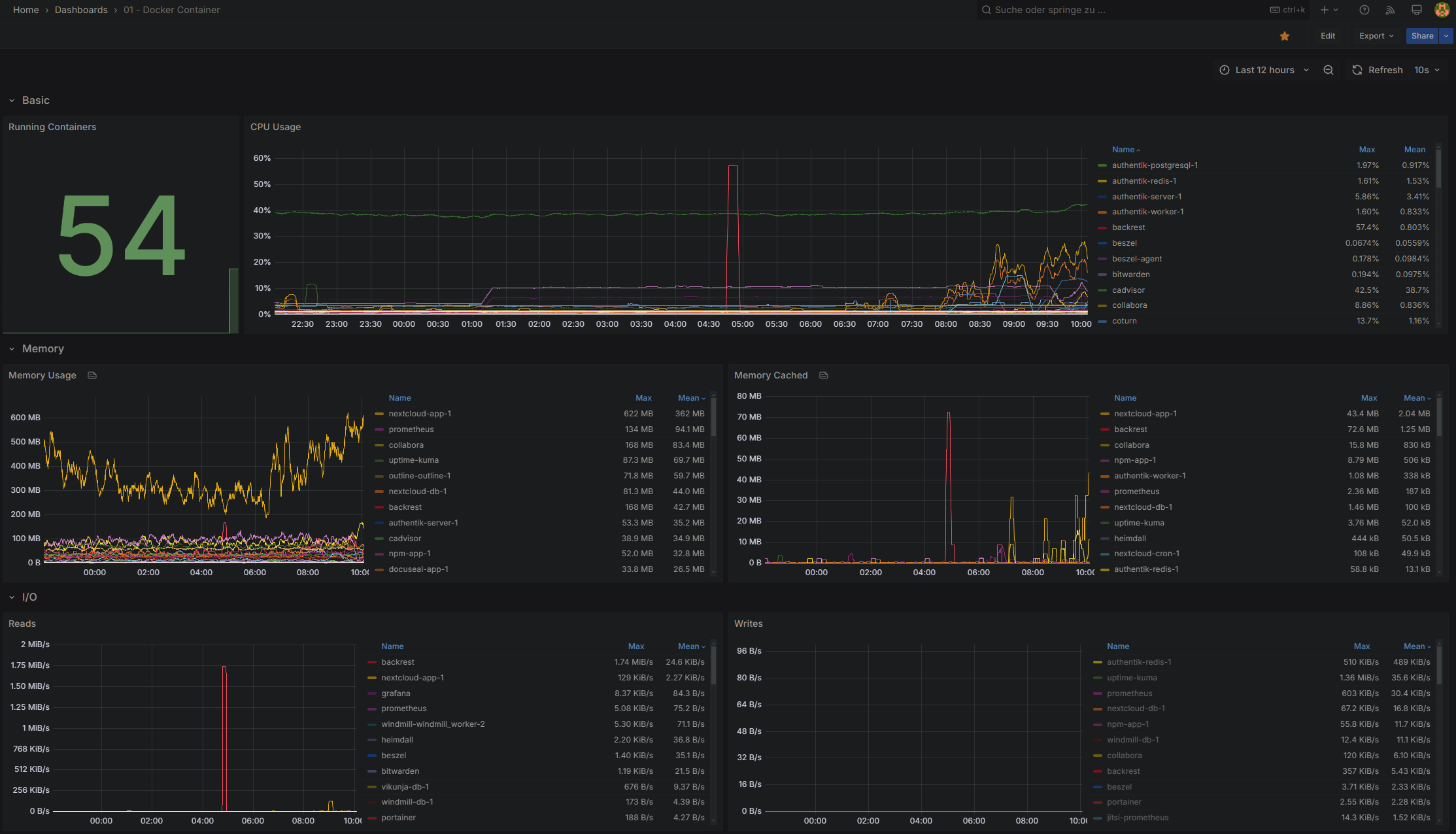Open the user profile avatar
The width and height of the screenshot is (1456, 834).
coord(1442,10)
